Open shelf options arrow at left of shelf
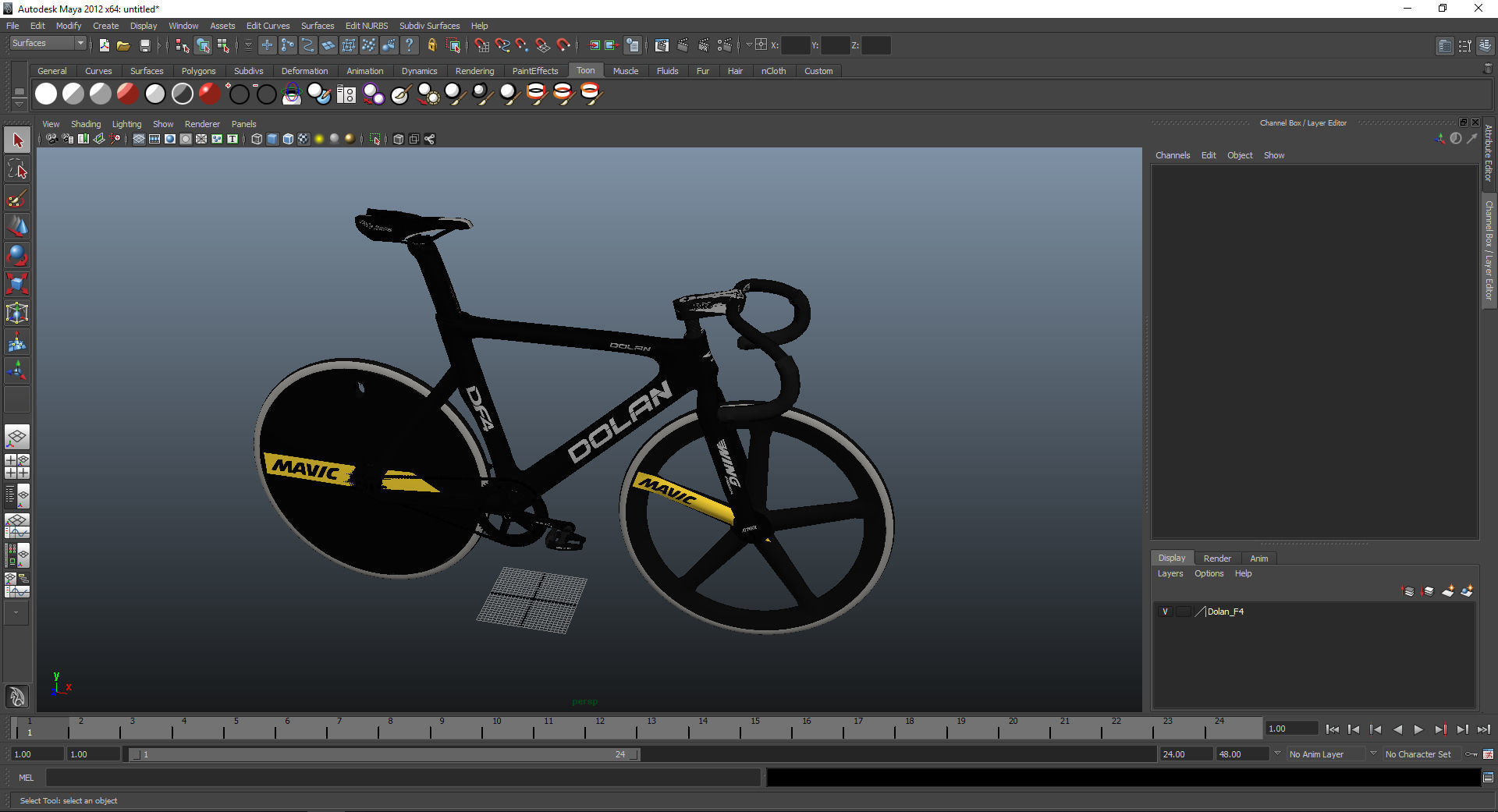 point(19,104)
